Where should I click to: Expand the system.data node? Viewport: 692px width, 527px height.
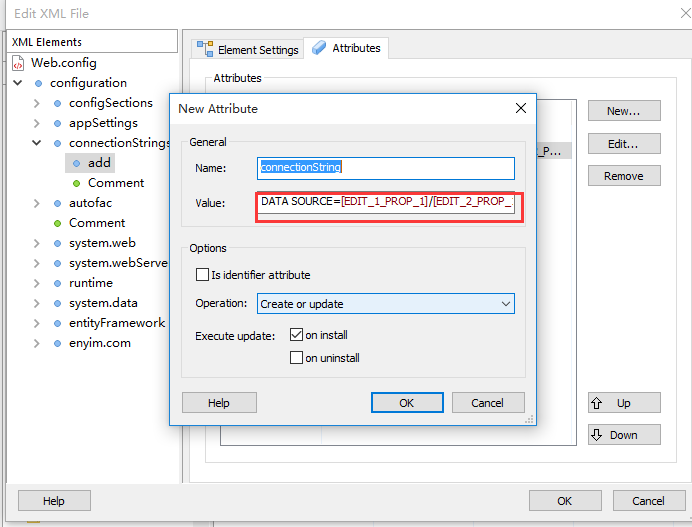point(37,303)
